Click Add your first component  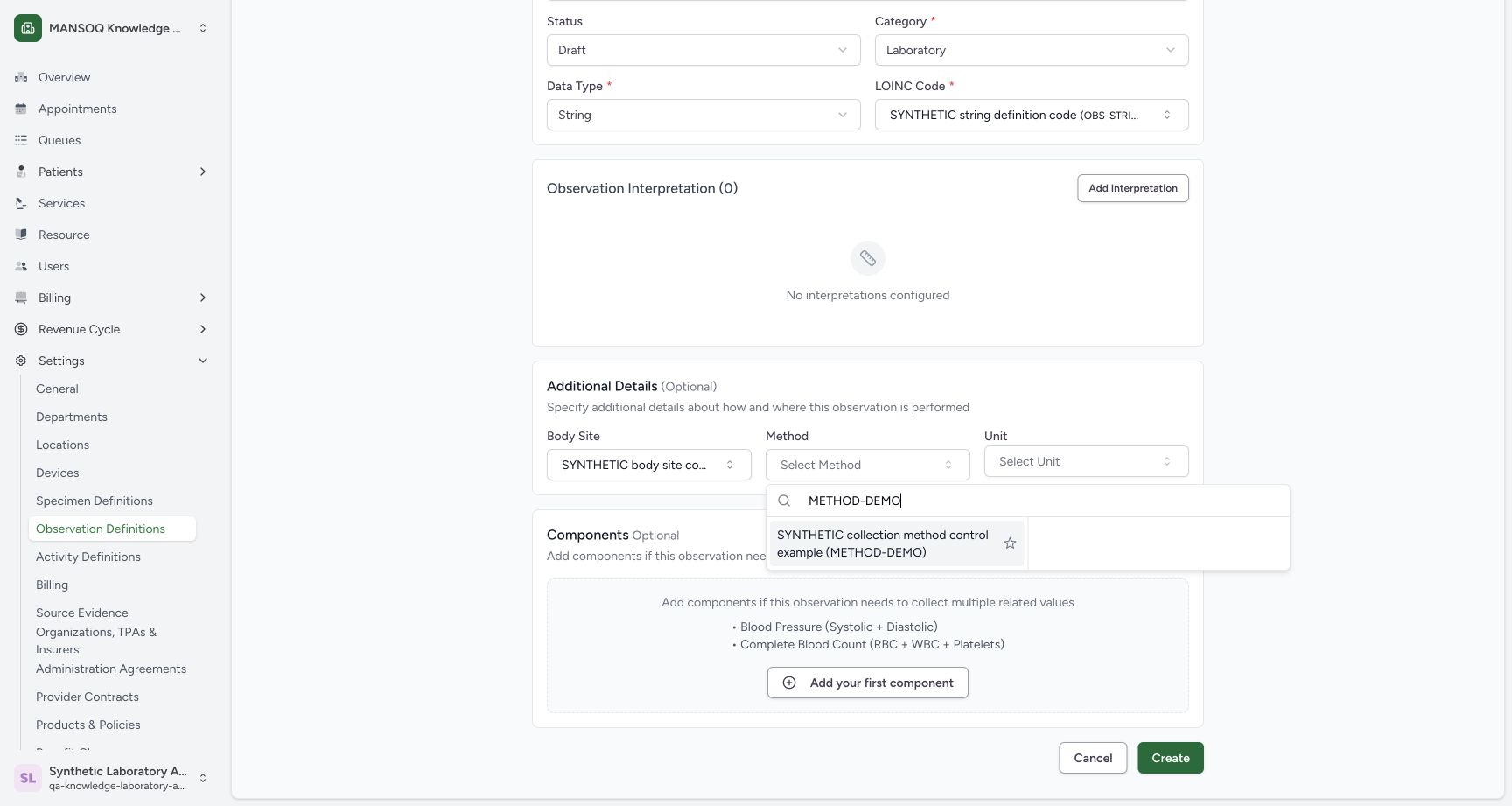coord(868,683)
